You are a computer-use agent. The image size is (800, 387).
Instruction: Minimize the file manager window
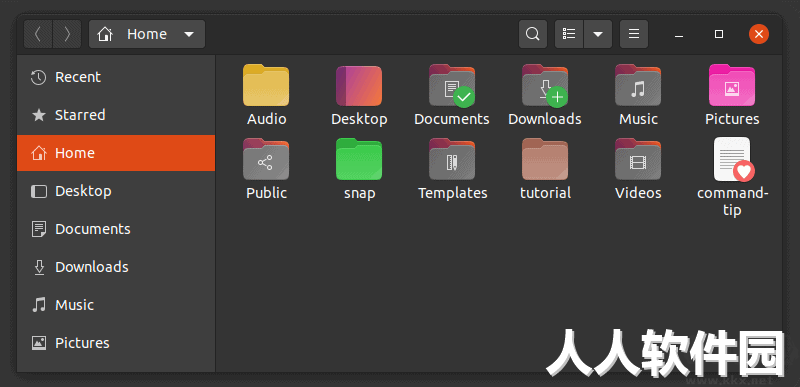[679, 35]
